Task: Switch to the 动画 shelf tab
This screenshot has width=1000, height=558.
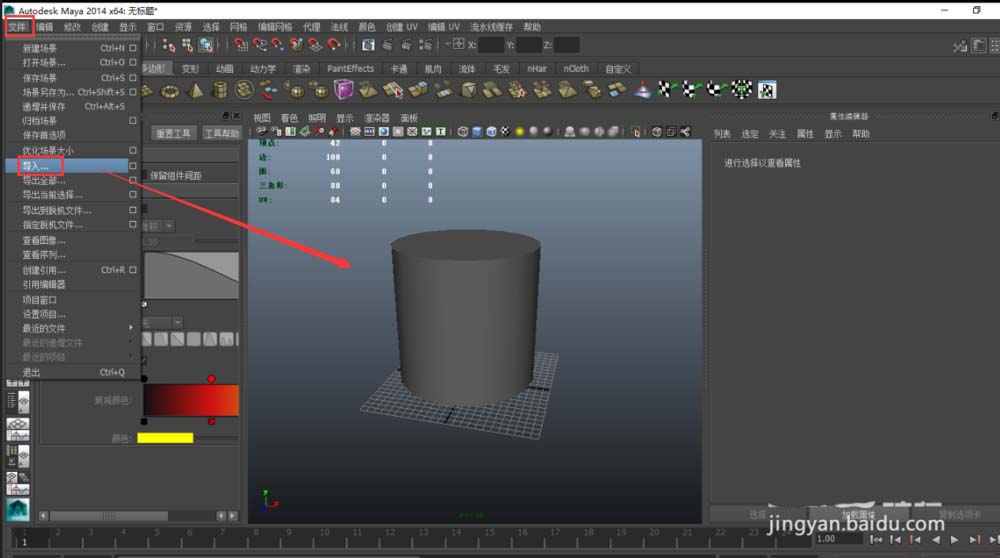Action: [x=224, y=68]
